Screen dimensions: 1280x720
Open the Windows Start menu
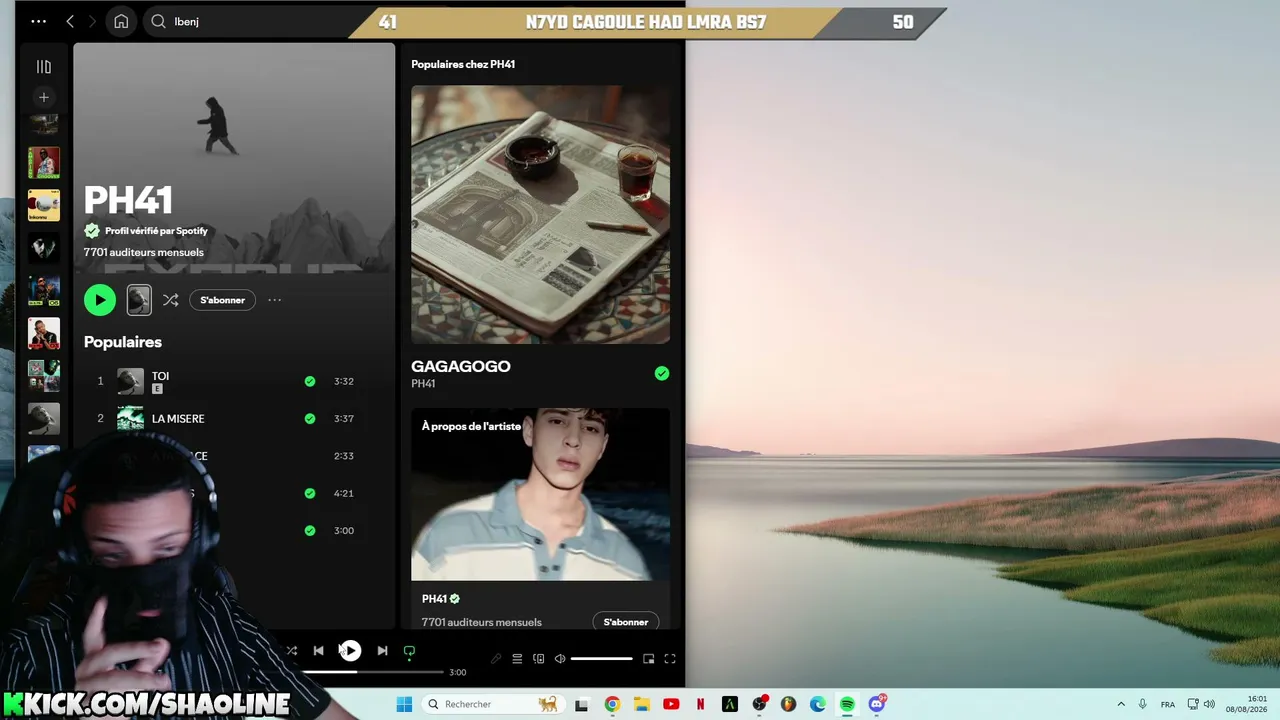[x=404, y=704]
